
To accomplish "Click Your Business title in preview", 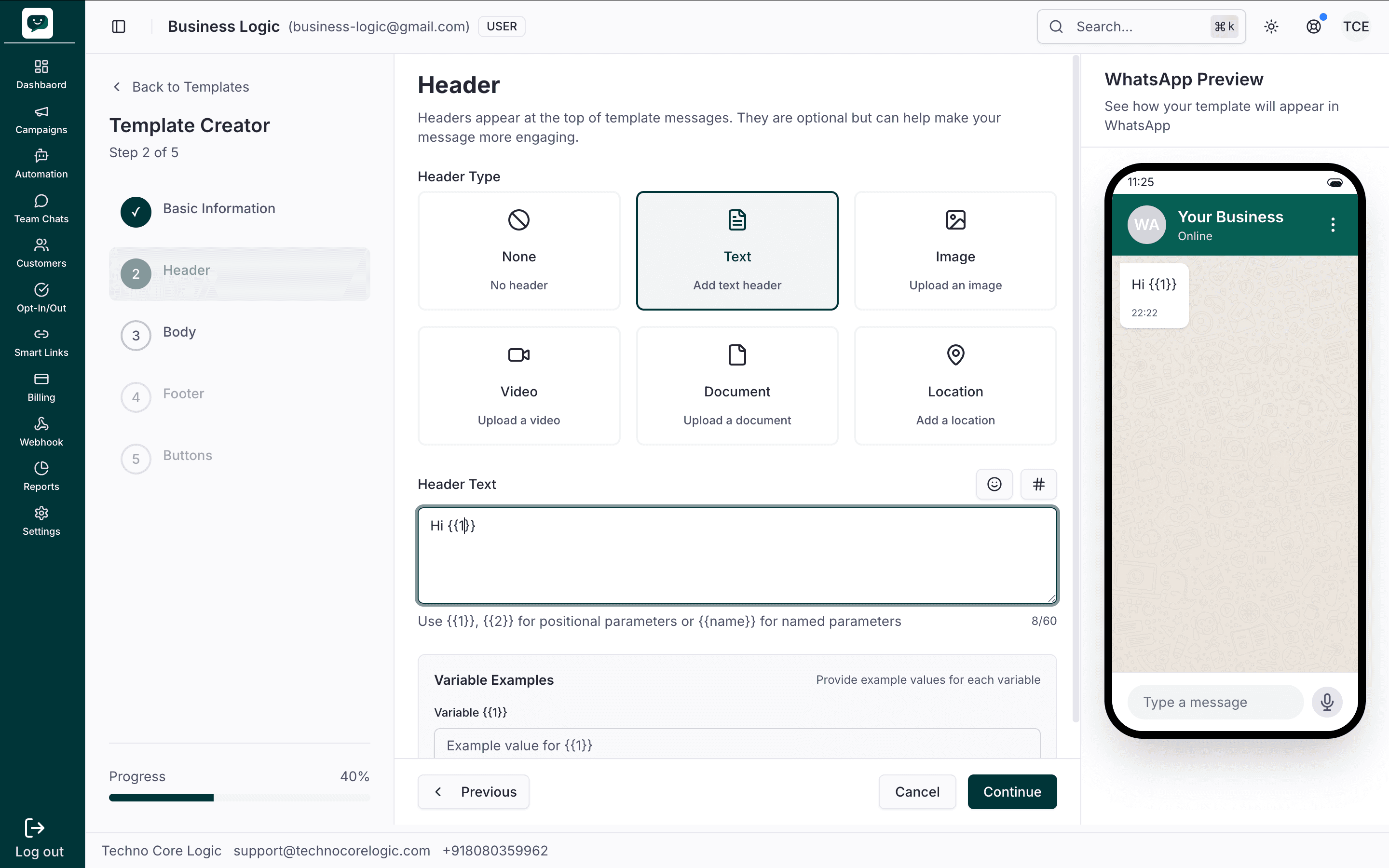I will (1230, 217).
